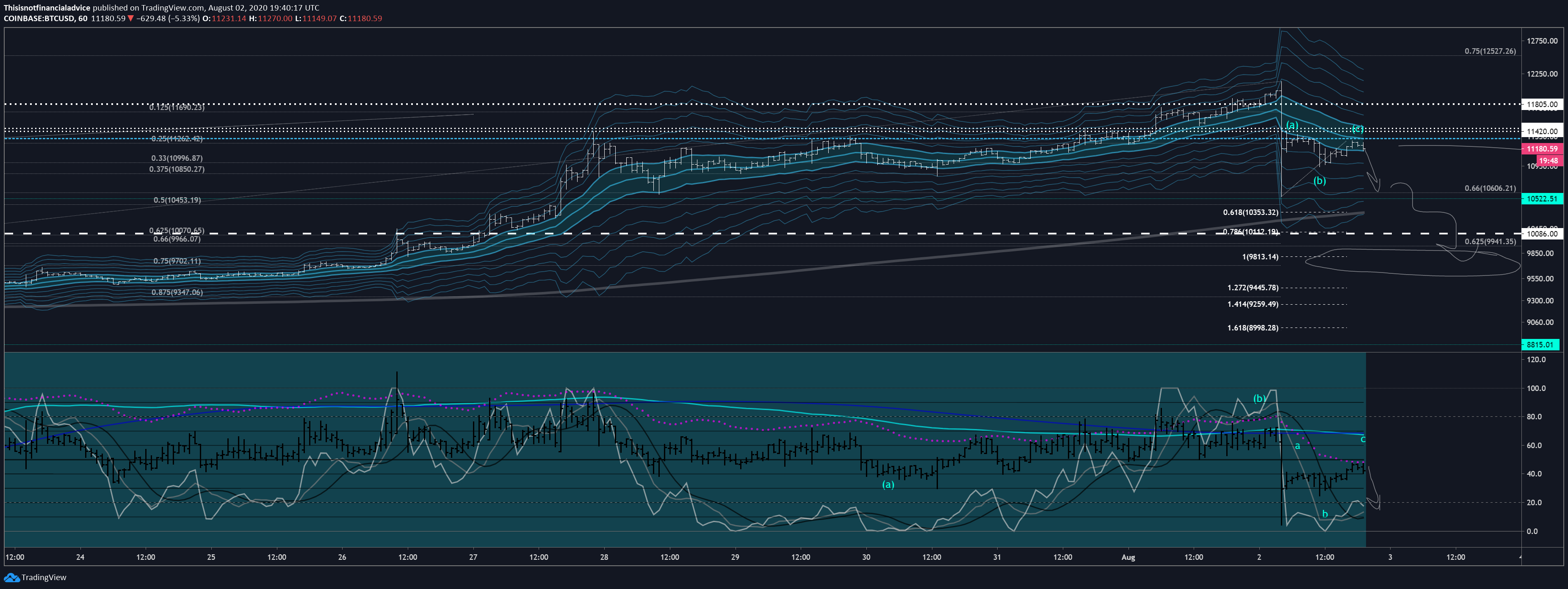Click the high value 11270.00
The width and height of the screenshot is (1568, 589).
point(274,18)
